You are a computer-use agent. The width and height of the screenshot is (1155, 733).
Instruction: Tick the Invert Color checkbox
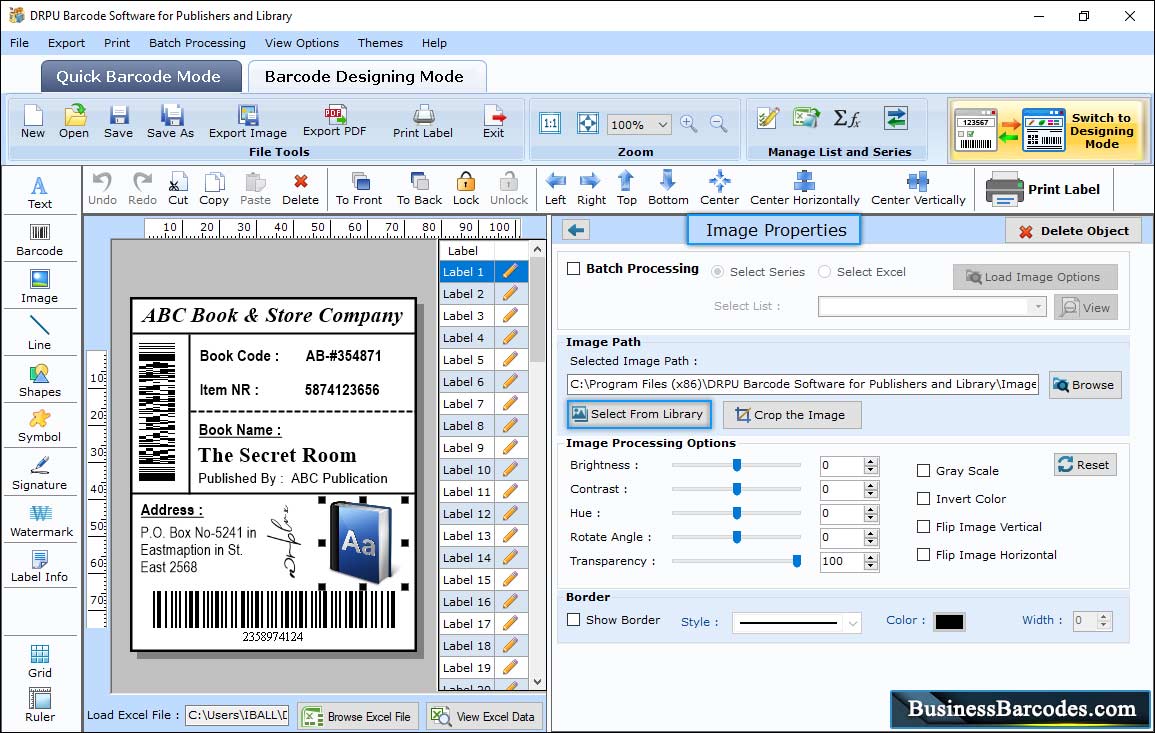923,499
